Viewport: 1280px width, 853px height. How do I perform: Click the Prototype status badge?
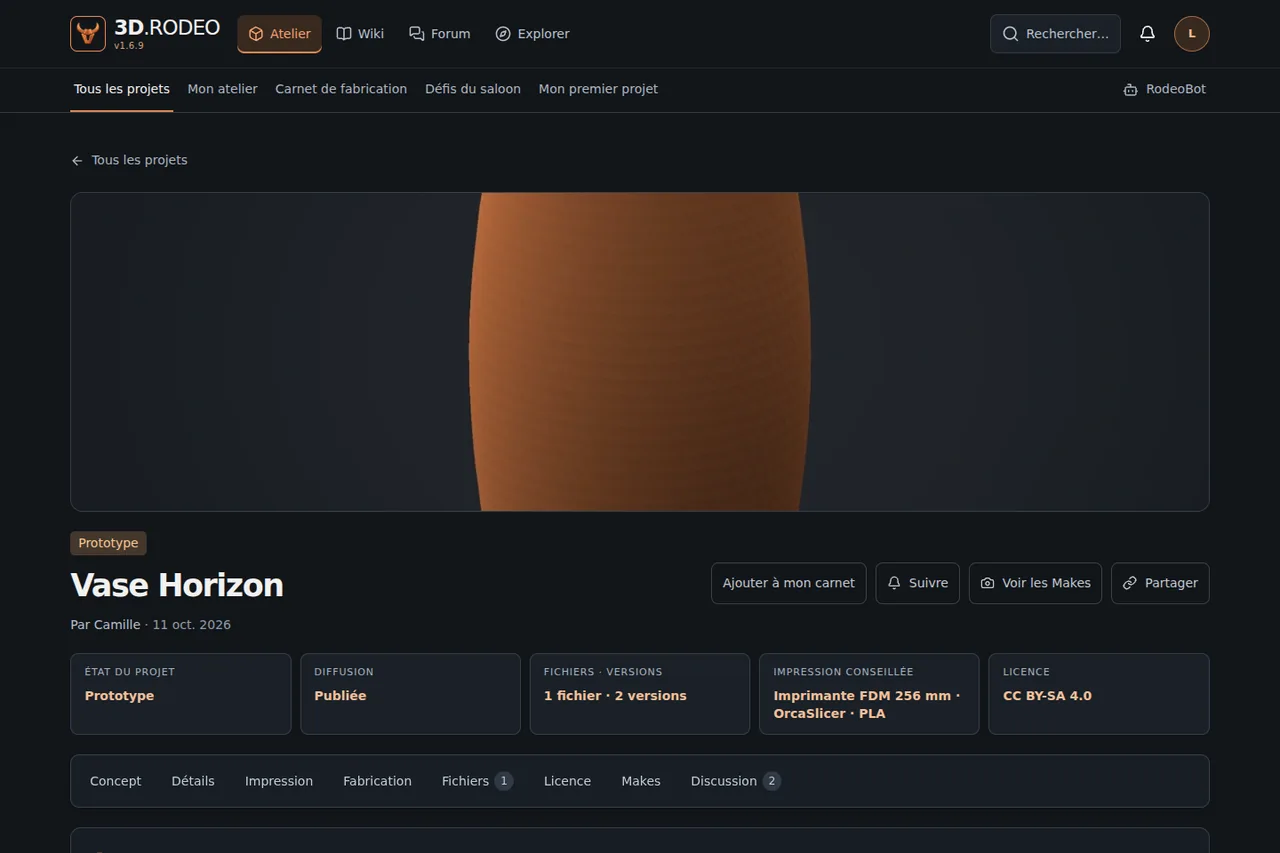[108, 543]
